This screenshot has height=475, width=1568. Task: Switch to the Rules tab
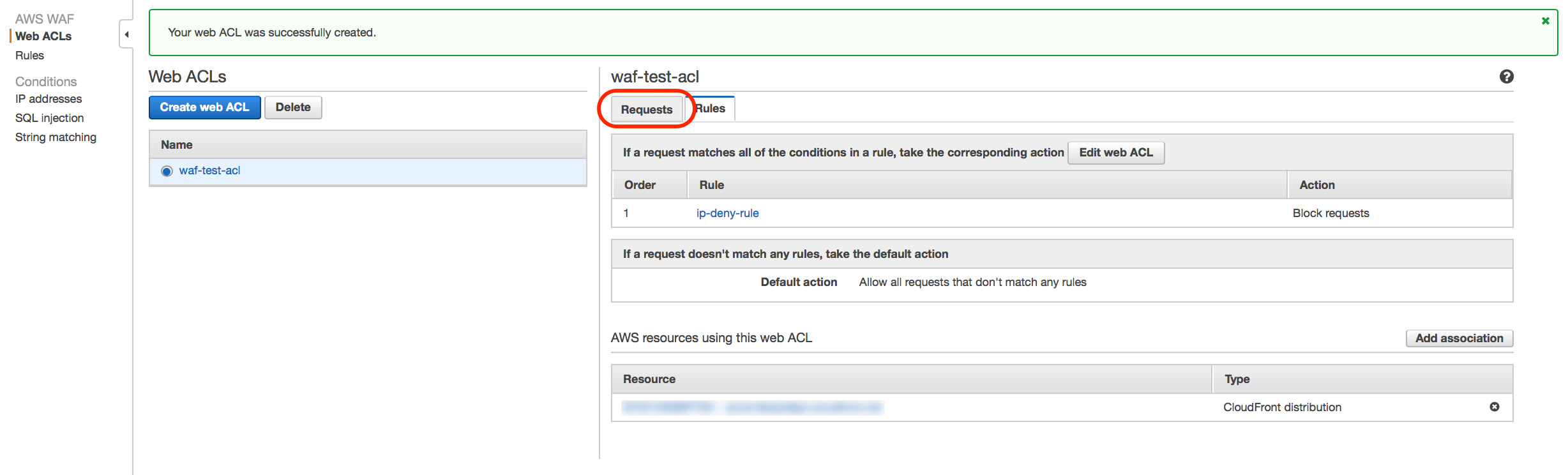[x=711, y=109]
